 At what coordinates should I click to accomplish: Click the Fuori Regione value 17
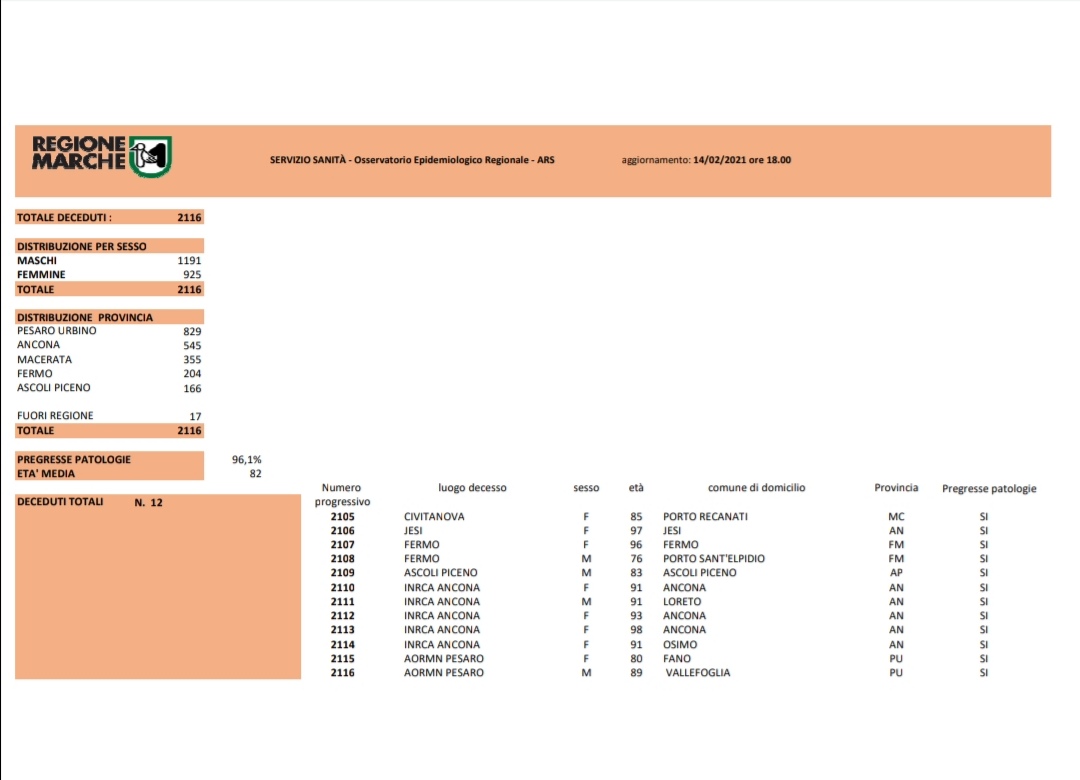[196, 416]
